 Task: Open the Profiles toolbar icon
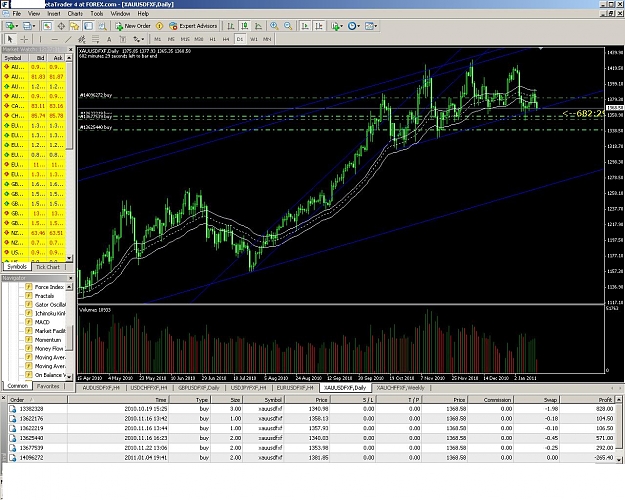[27, 26]
